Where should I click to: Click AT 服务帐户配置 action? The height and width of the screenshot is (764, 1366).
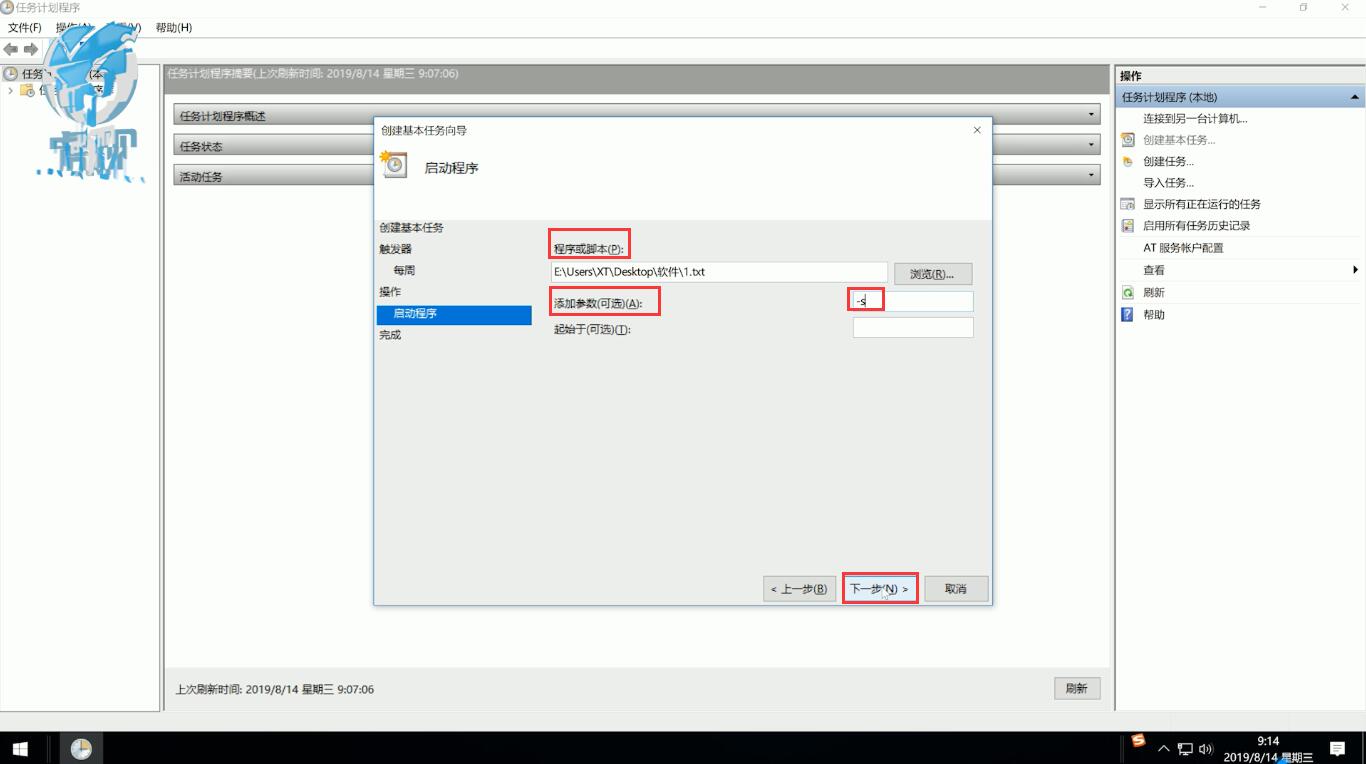[x=1183, y=248]
